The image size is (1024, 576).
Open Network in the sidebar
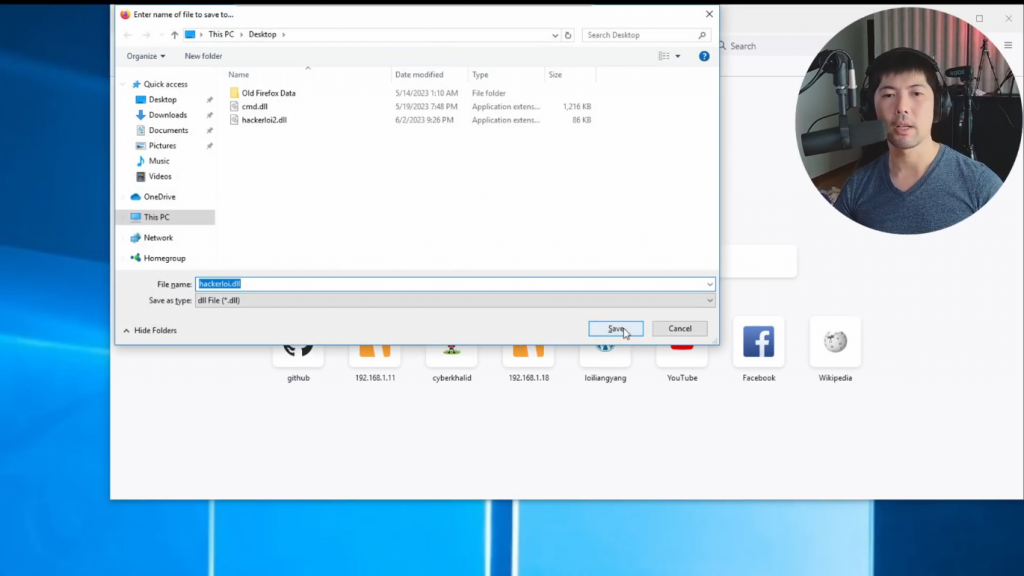pos(158,238)
